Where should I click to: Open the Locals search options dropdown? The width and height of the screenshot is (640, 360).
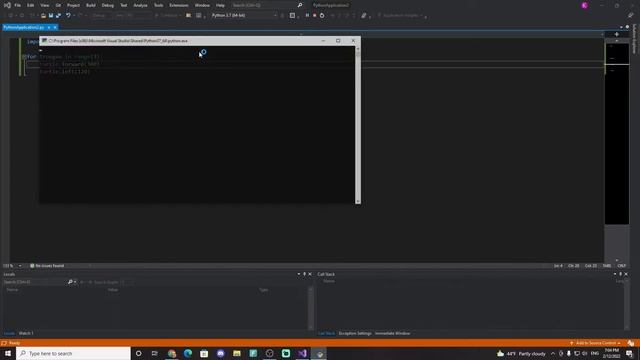point(76,282)
